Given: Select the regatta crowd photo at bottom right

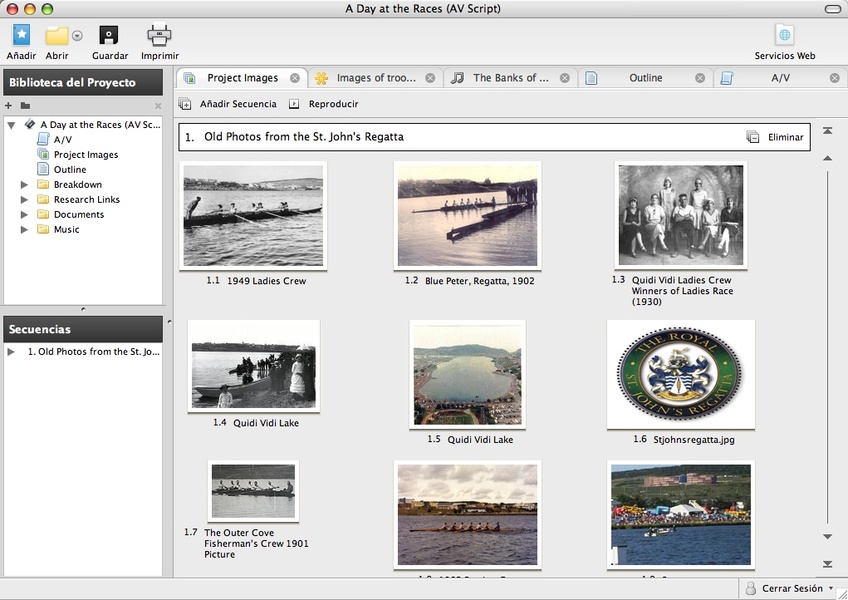Looking at the screenshot, I should click(x=681, y=515).
